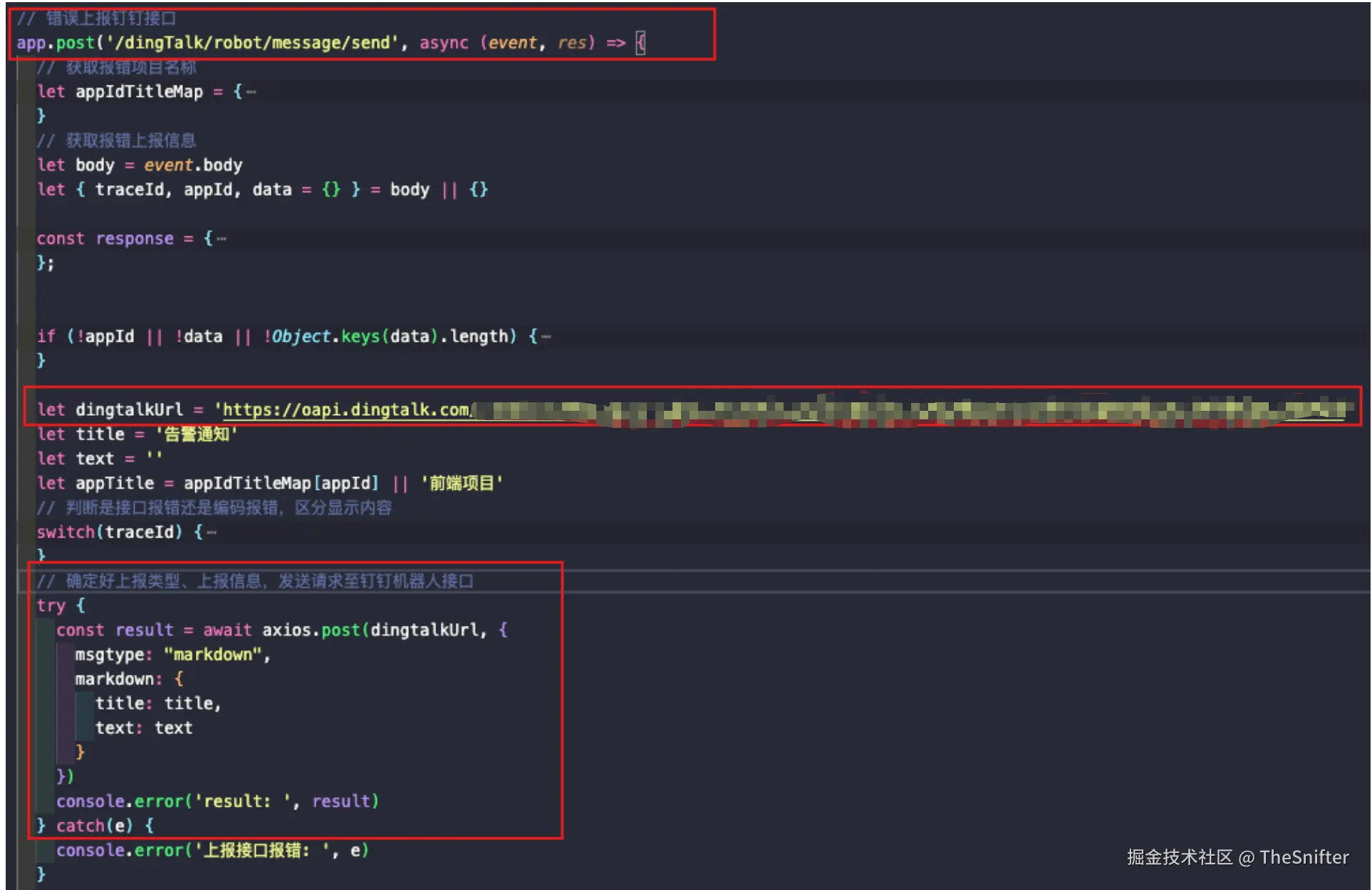Click the '前端项目' fallback string
Screen dimensions: 1372x890
point(462,483)
